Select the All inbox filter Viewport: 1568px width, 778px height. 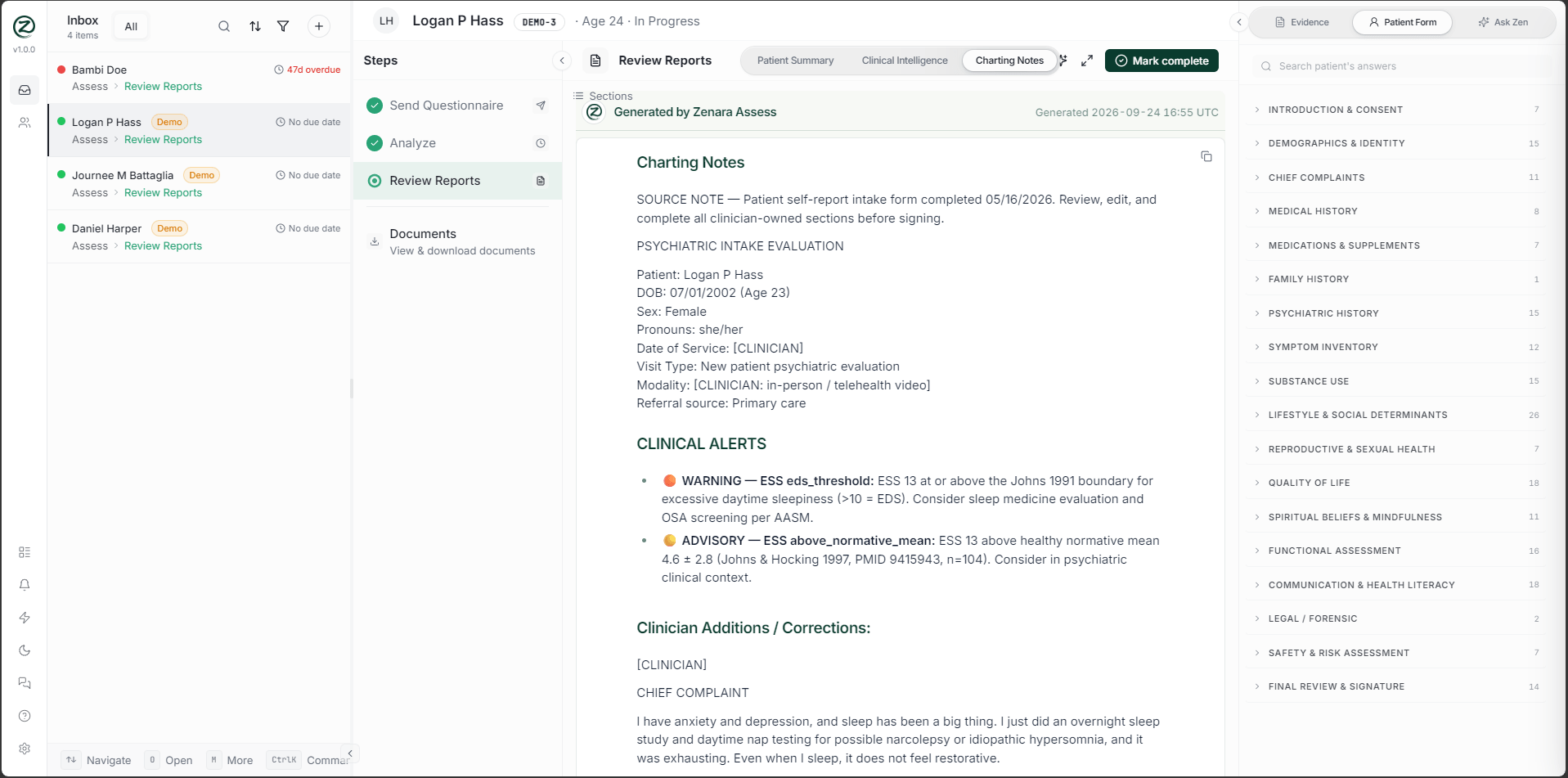(131, 26)
